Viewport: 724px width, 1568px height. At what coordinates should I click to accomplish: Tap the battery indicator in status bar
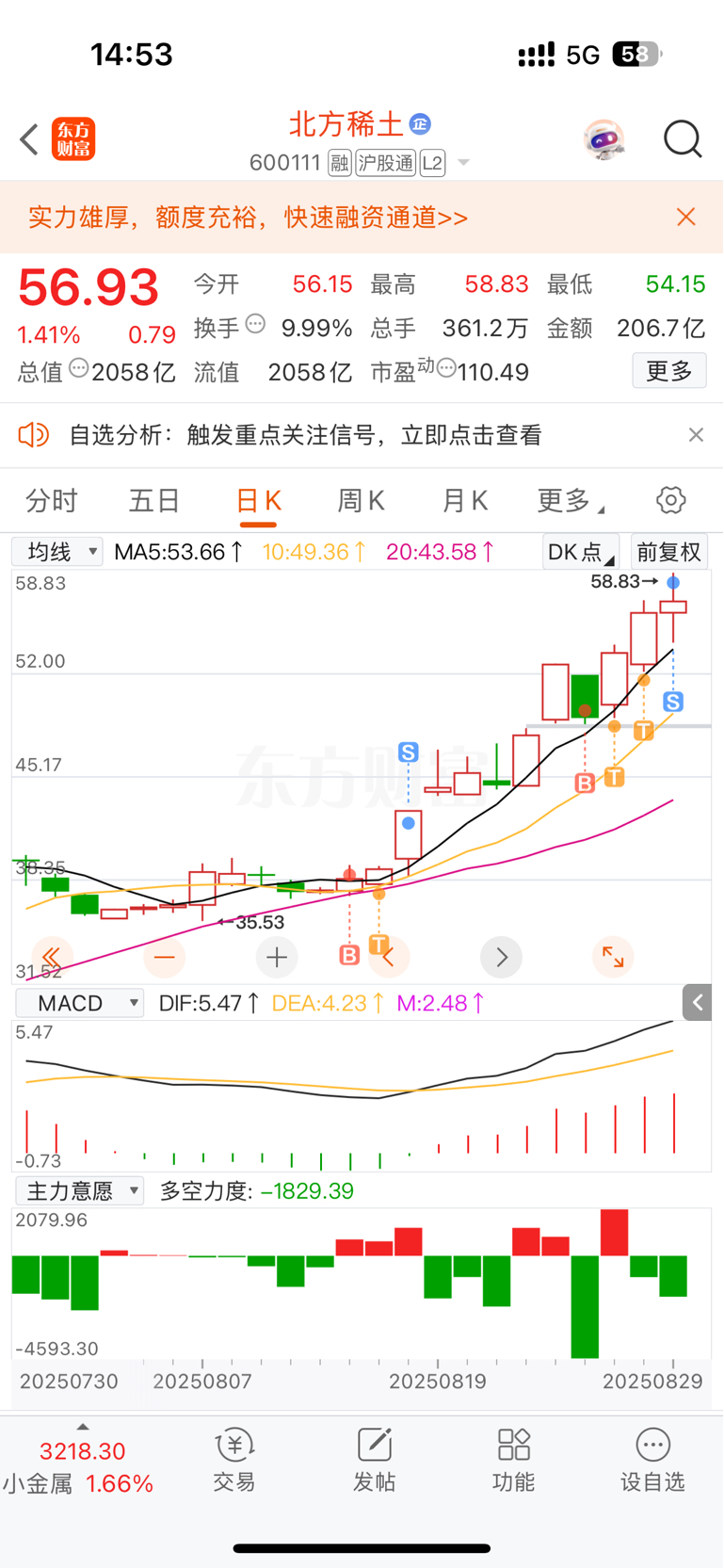click(x=637, y=55)
